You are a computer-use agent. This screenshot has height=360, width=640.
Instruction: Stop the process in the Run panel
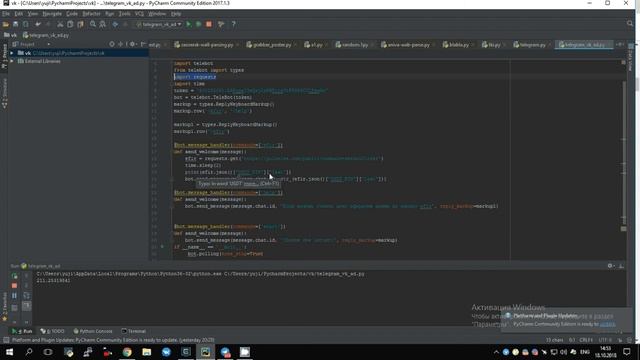click(x=14, y=286)
